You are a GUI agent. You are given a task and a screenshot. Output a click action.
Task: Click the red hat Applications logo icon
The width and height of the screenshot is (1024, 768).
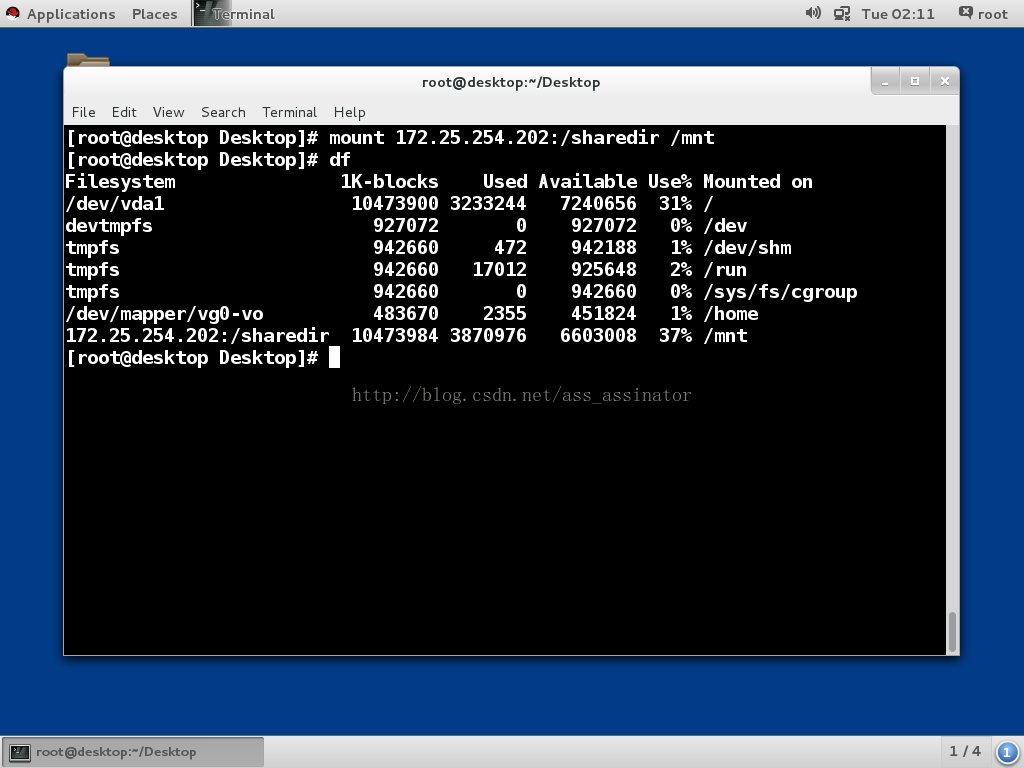(12, 13)
